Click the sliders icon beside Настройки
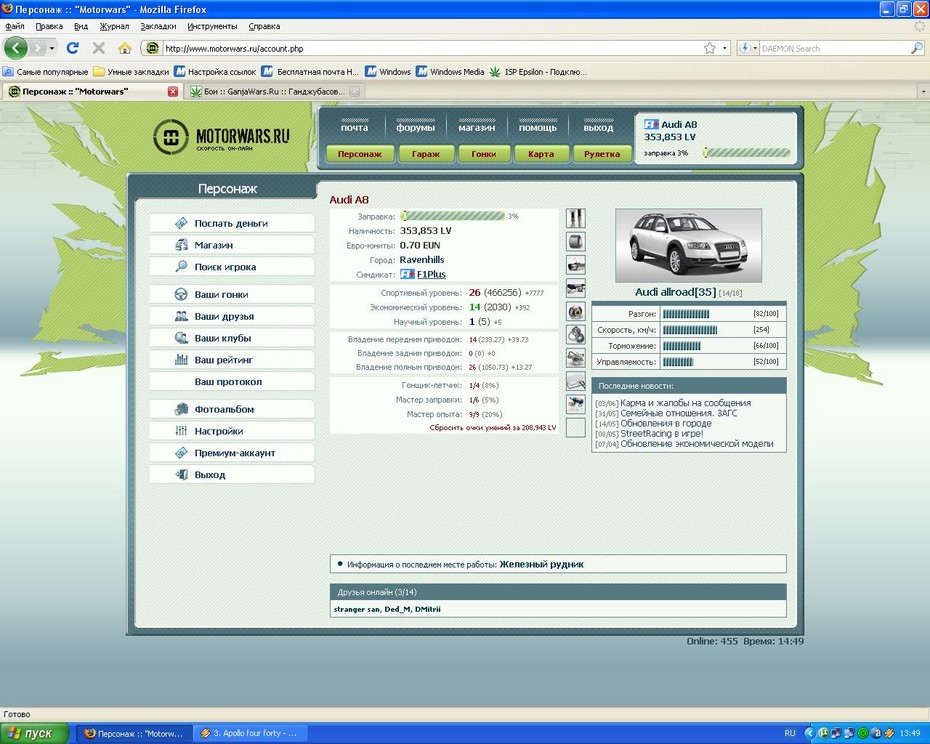 point(181,431)
